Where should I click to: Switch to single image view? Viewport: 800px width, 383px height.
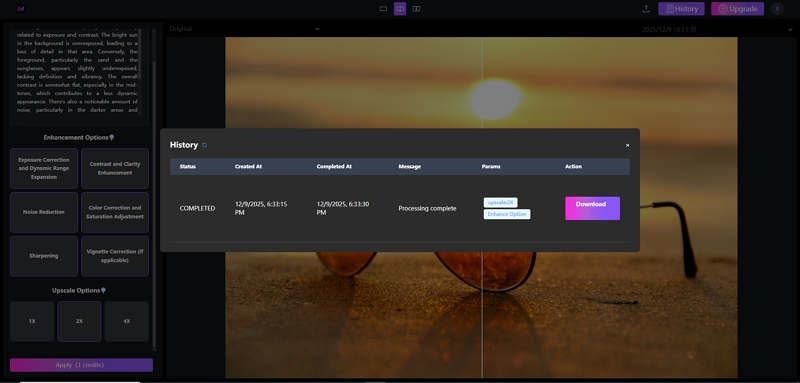384,9
